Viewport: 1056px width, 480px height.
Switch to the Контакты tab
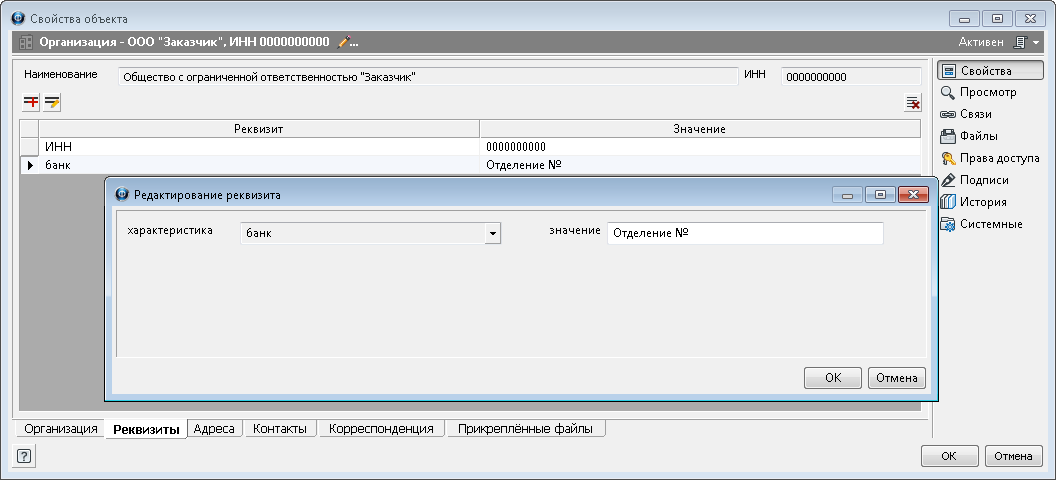coord(281,429)
